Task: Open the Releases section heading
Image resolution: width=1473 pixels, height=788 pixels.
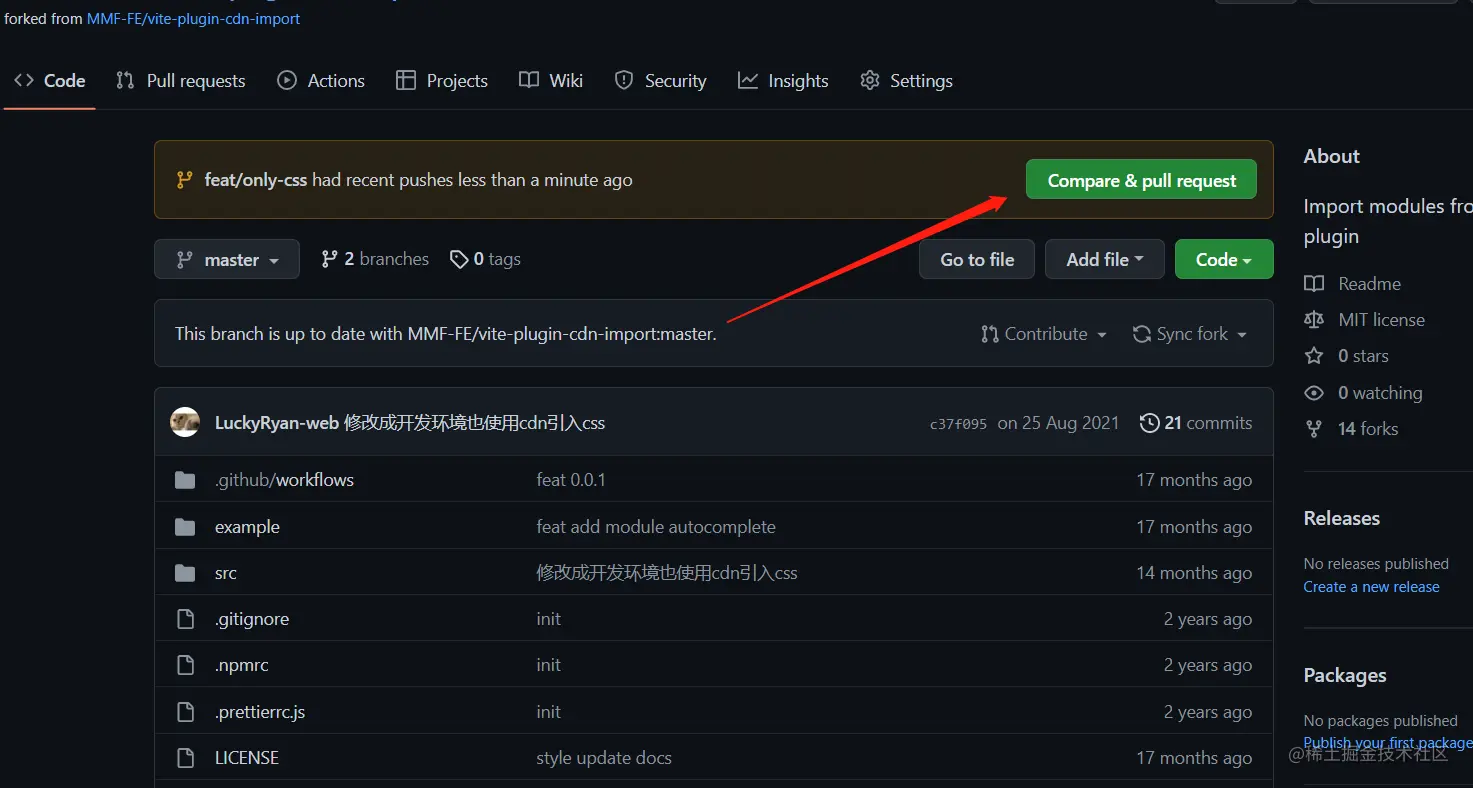Action: (x=1342, y=518)
